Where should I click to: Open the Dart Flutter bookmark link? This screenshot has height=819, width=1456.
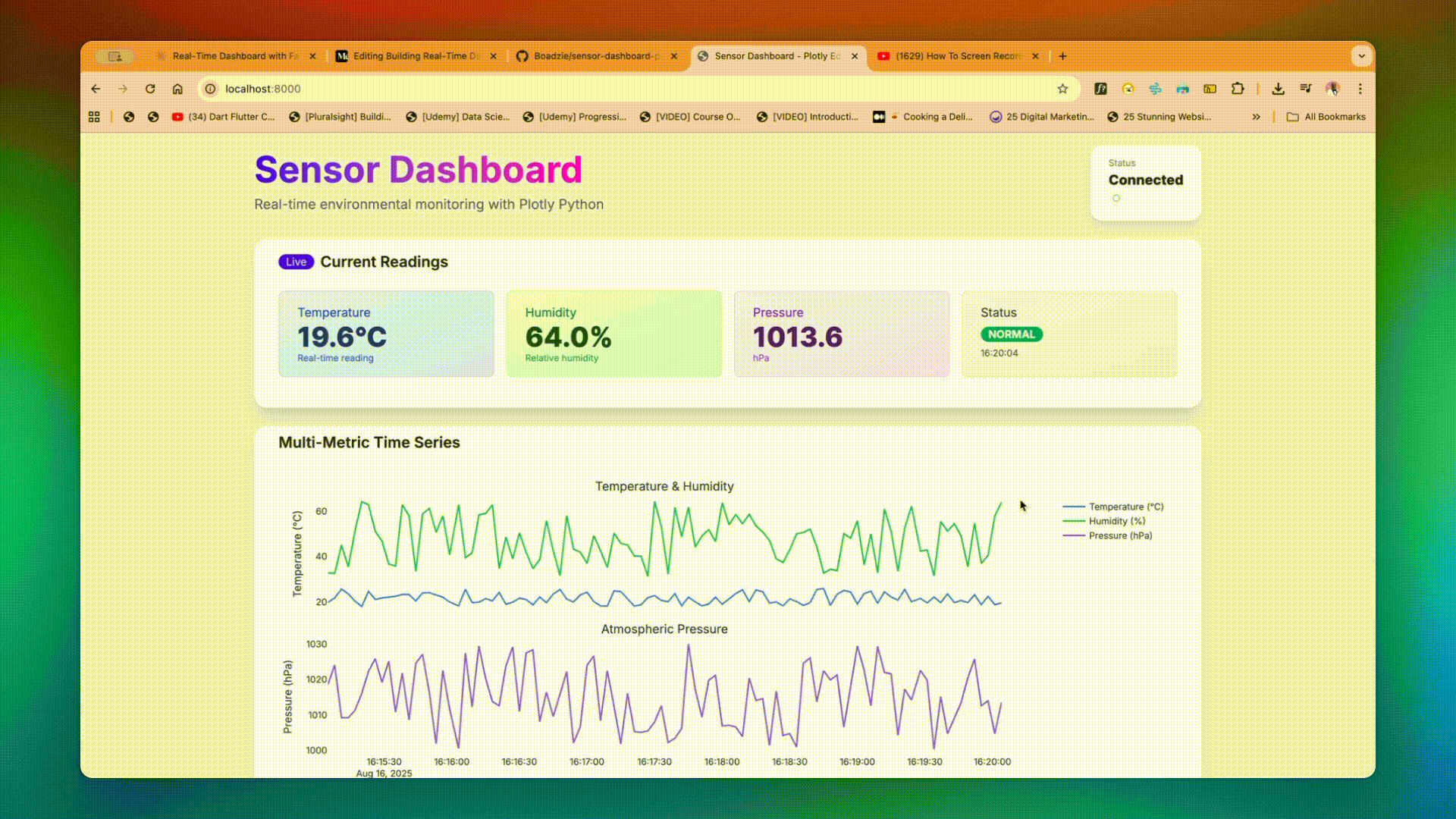[x=224, y=116]
